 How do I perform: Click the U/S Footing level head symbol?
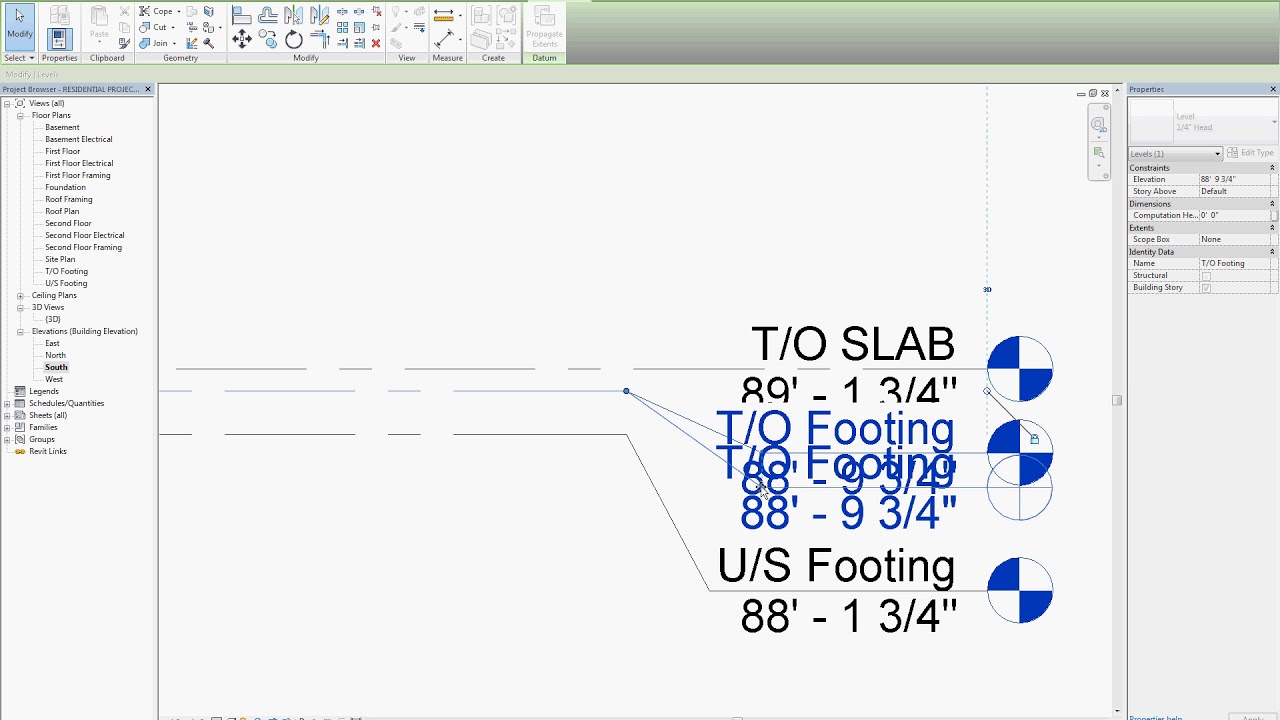(1020, 590)
